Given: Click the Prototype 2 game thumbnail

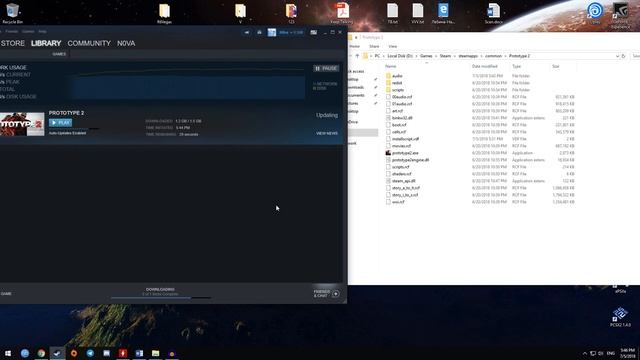Looking at the screenshot, I should [x=22, y=124].
